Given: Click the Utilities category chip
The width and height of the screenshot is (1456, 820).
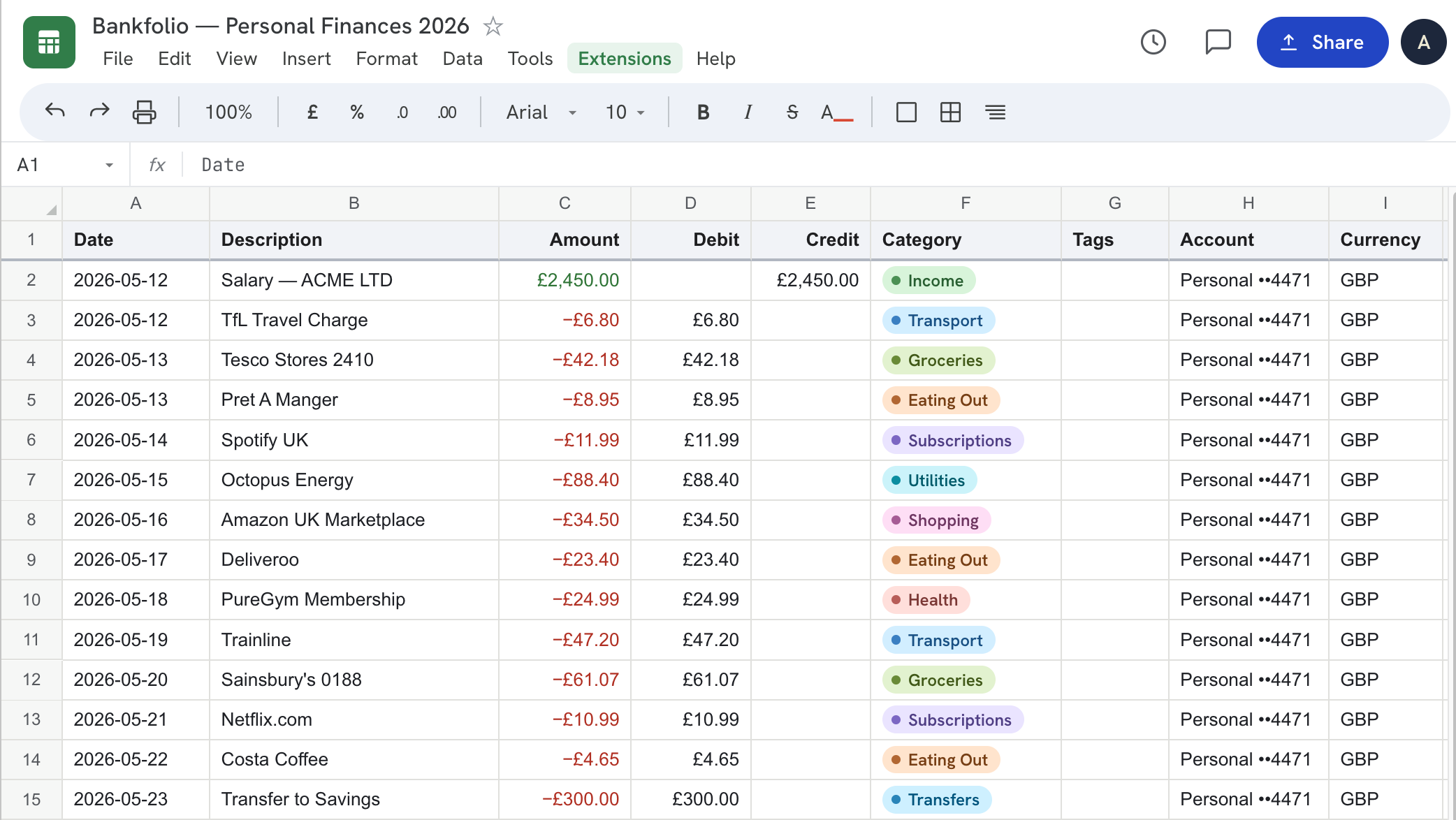Looking at the screenshot, I should (x=929, y=481).
